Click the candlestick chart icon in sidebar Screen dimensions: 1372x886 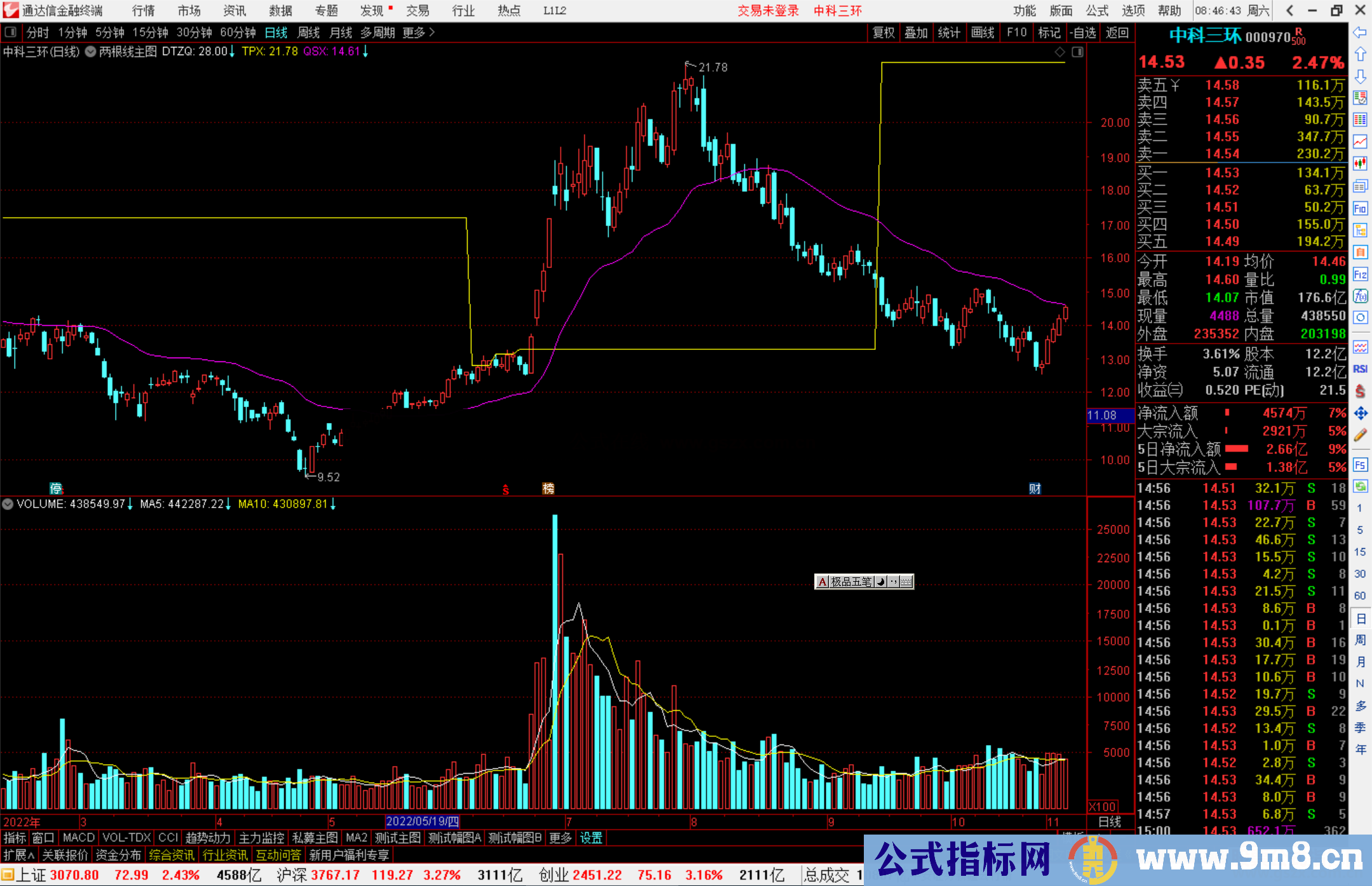pyautogui.click(x=1360, y=164)
